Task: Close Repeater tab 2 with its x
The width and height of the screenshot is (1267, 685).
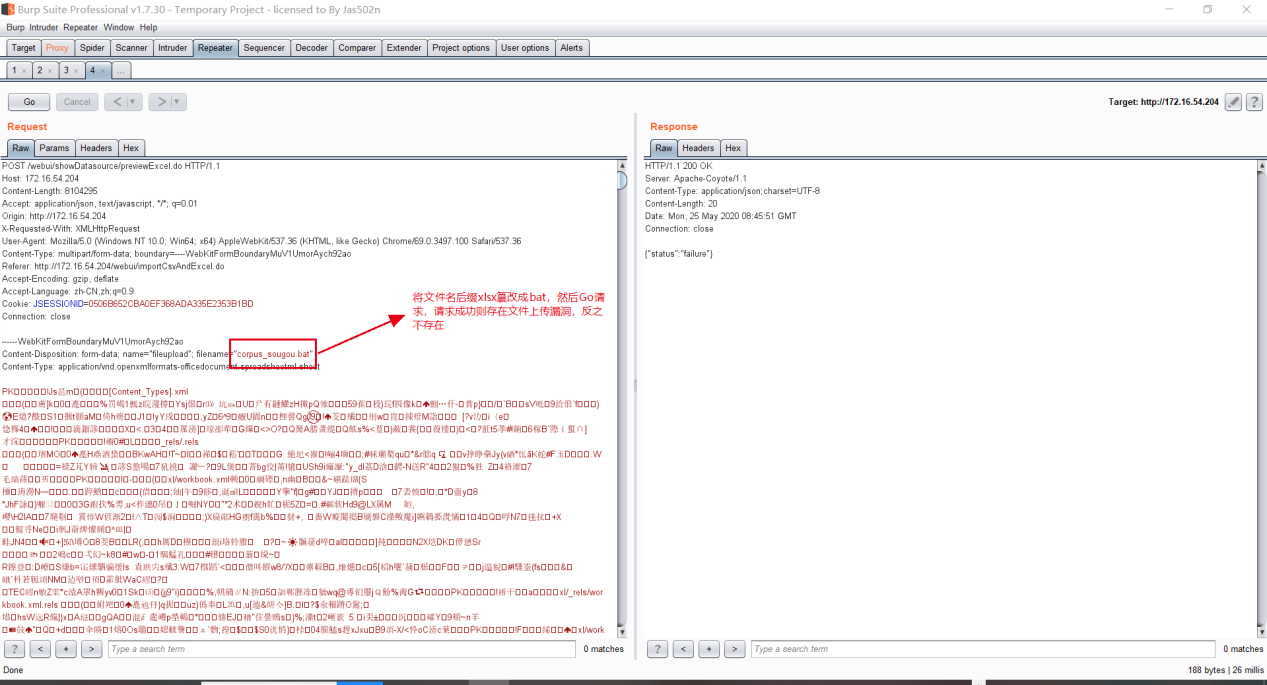Action: coord(49,71)
